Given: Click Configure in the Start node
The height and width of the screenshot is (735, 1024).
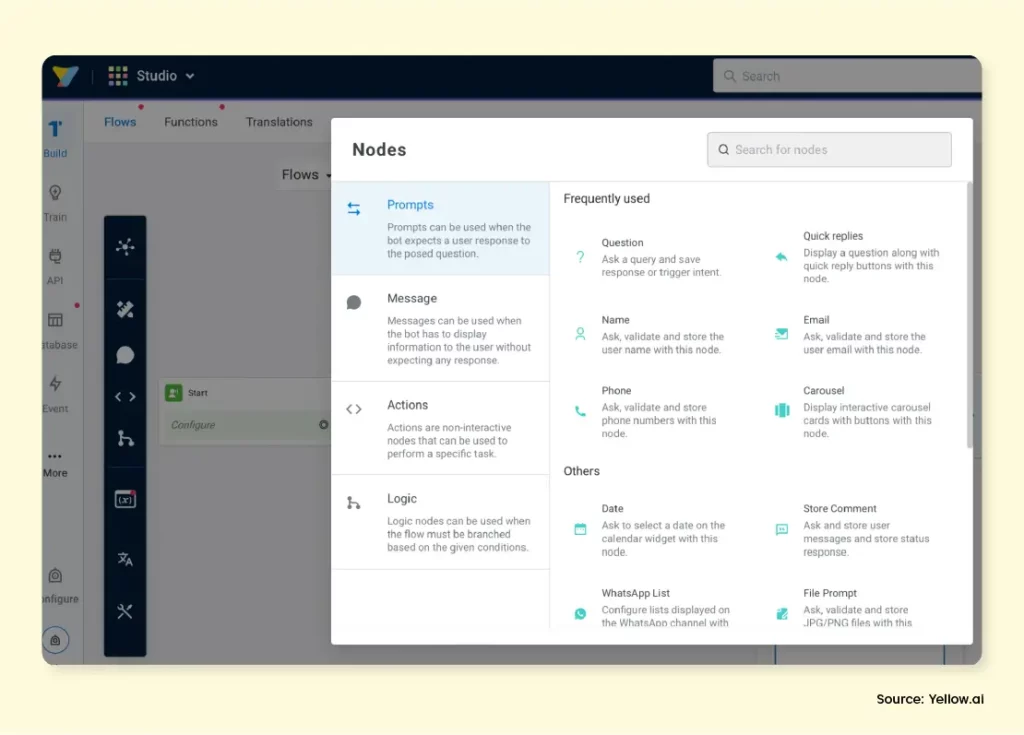Looking at the screenshot, I should pyautogui.click(x=193, y=425).
